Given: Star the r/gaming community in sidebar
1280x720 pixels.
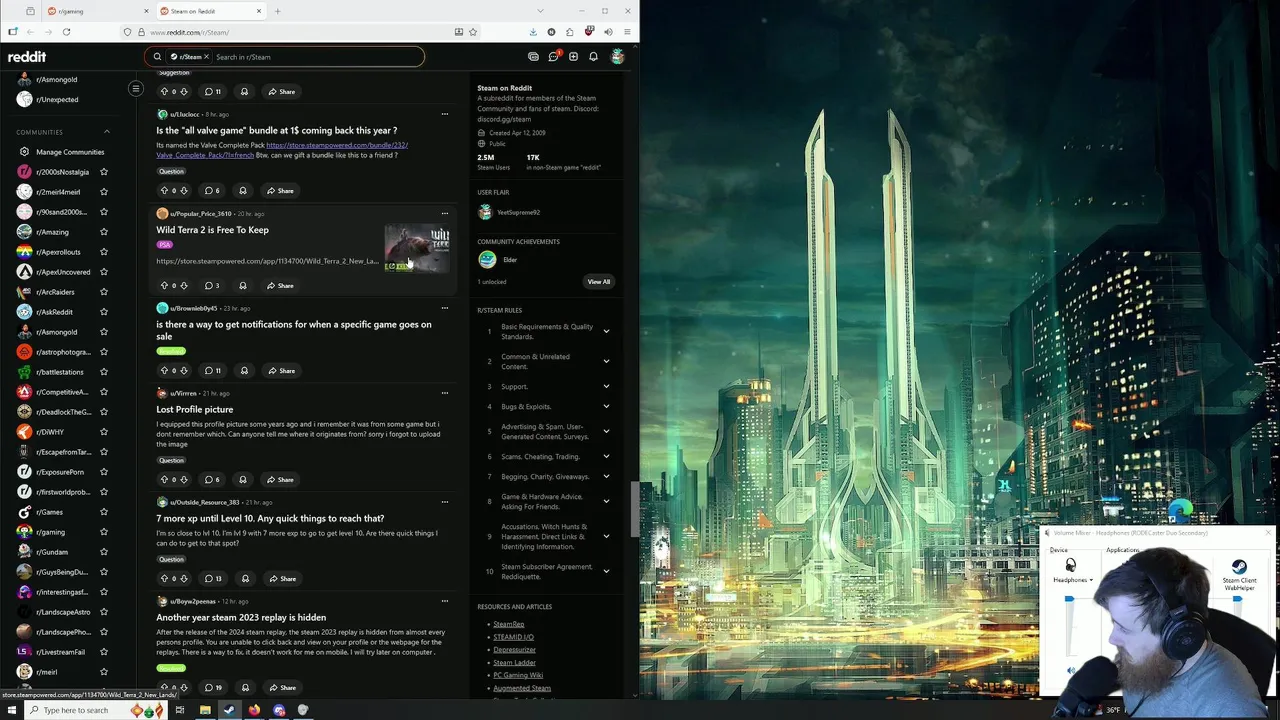Looking at the screenshot, I should pos(104,532).
